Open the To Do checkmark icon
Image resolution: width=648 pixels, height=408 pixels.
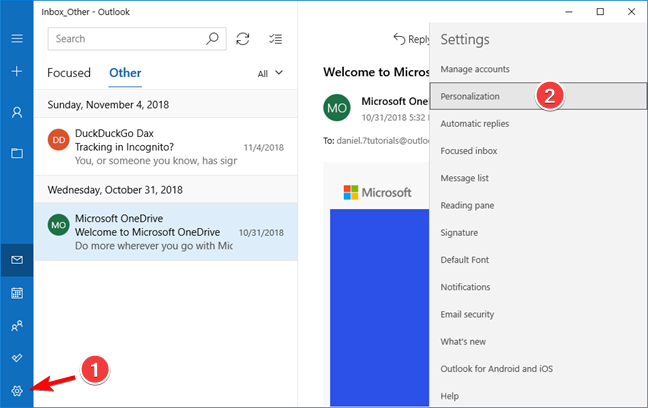17,358
